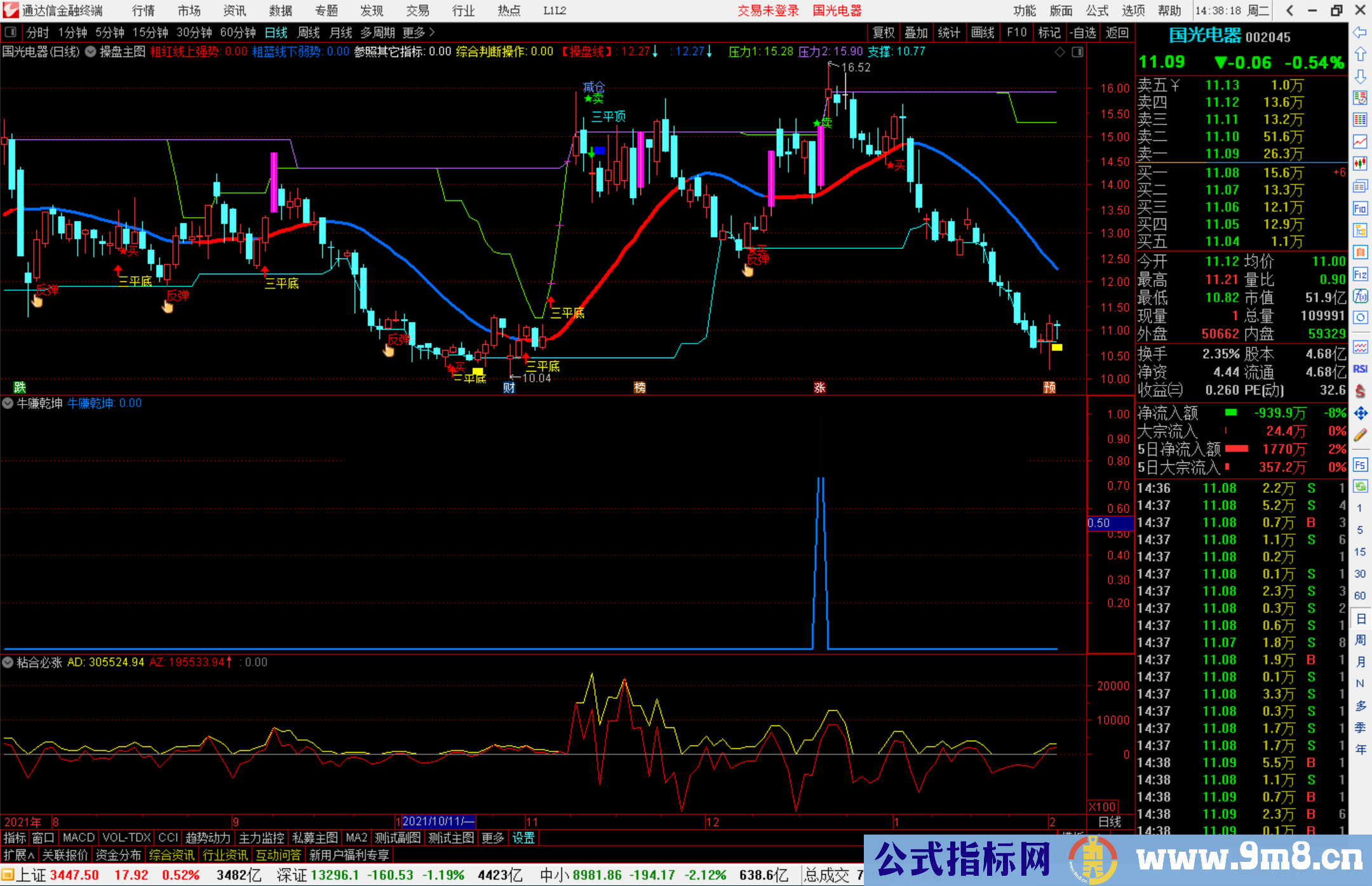Toggle the 操盘主图 indicator round marker
This screenshot has width=1372, height=886.
click(91, 51)
